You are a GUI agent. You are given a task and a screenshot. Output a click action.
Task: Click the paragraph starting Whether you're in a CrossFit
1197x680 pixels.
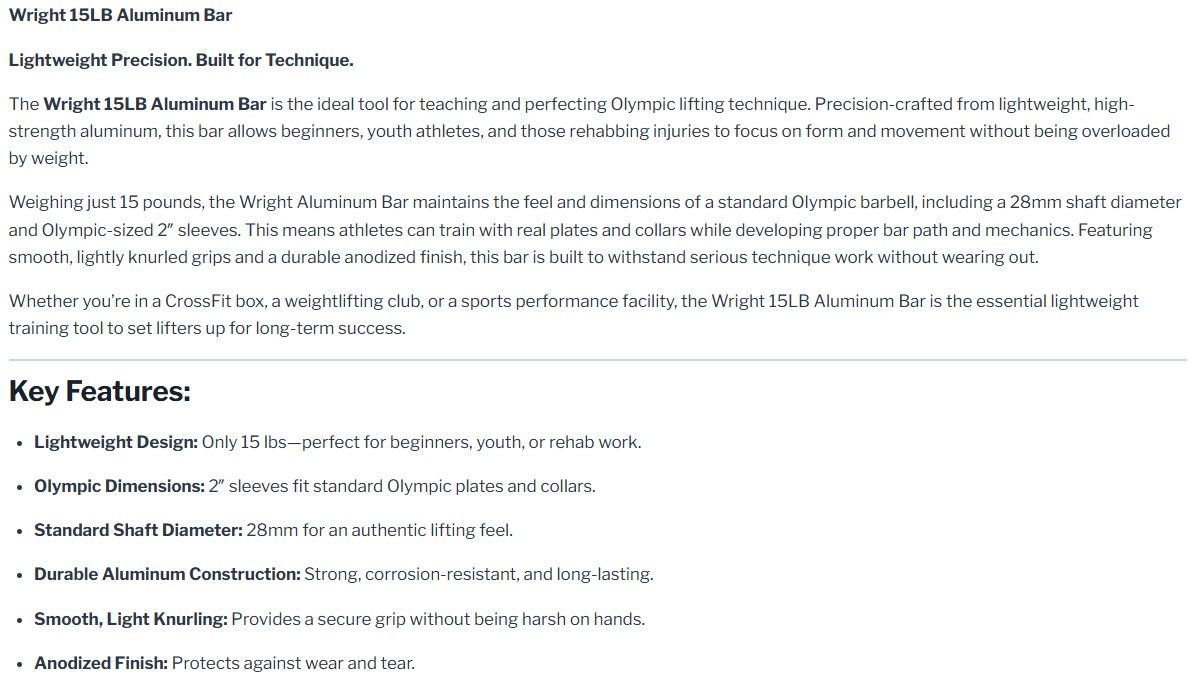tap(573, 314)
